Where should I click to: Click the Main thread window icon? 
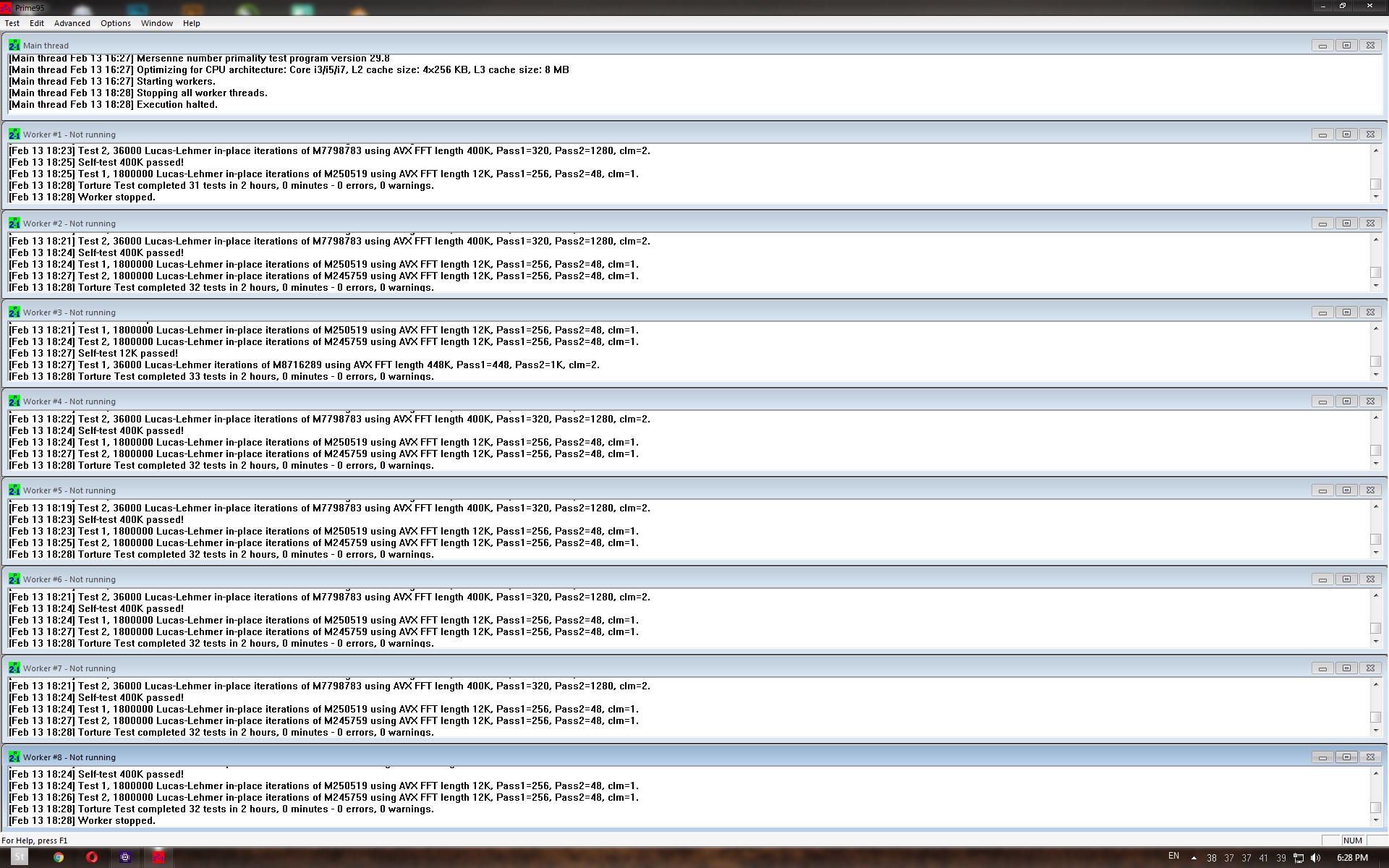pos(14,46)
